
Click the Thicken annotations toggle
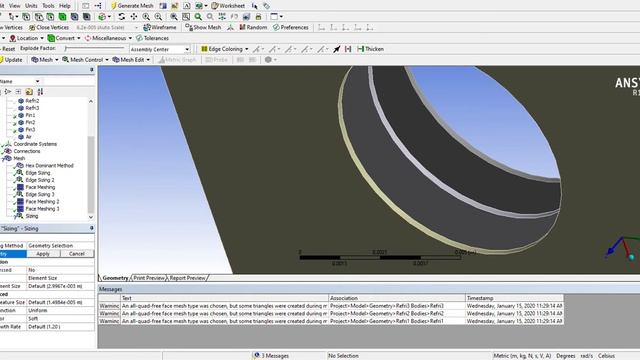click(370, 49)
